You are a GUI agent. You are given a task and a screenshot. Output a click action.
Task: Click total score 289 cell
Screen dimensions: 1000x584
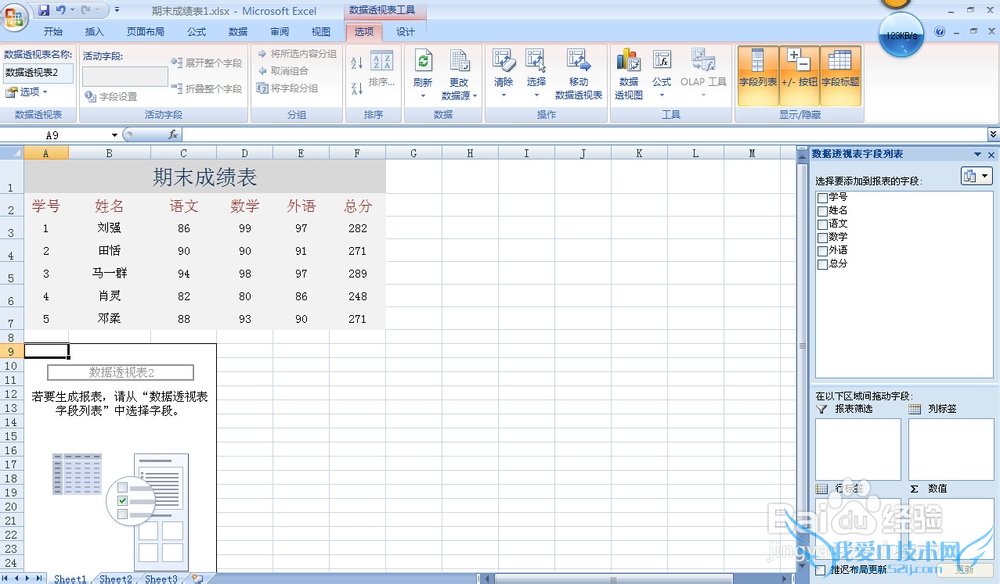357,274
